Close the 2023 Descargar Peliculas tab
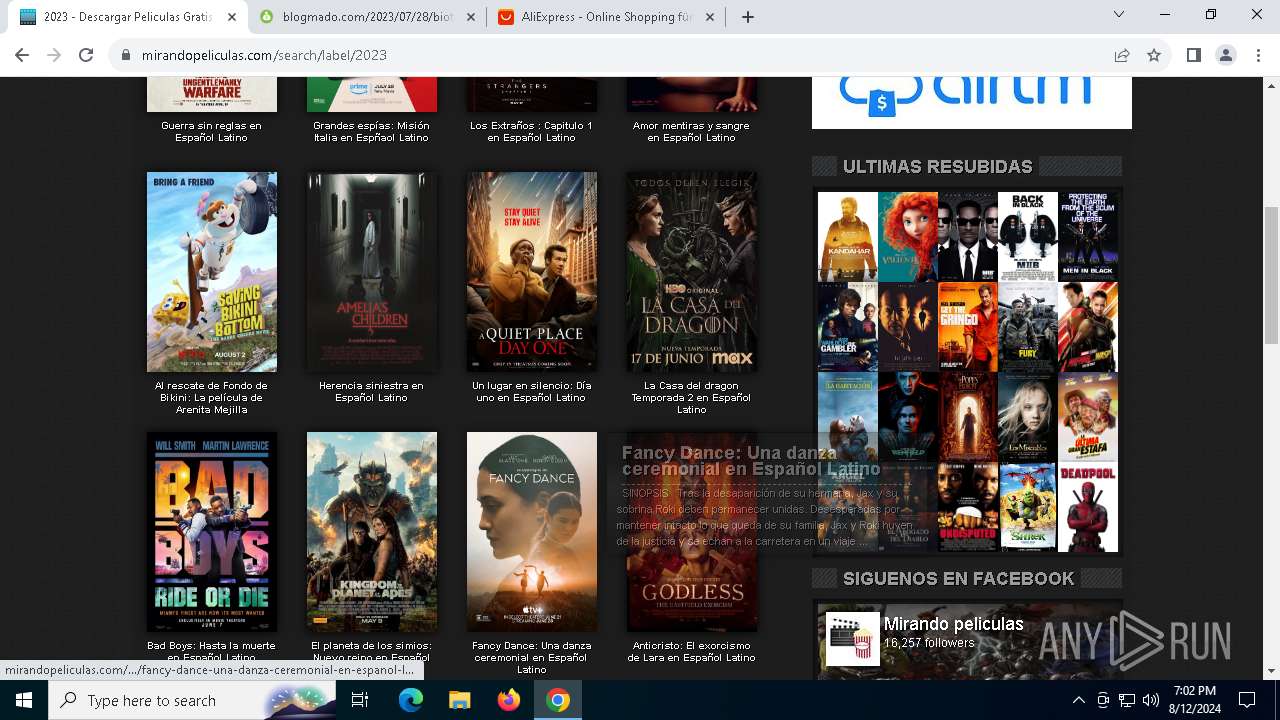 click(x=232, y=17)
